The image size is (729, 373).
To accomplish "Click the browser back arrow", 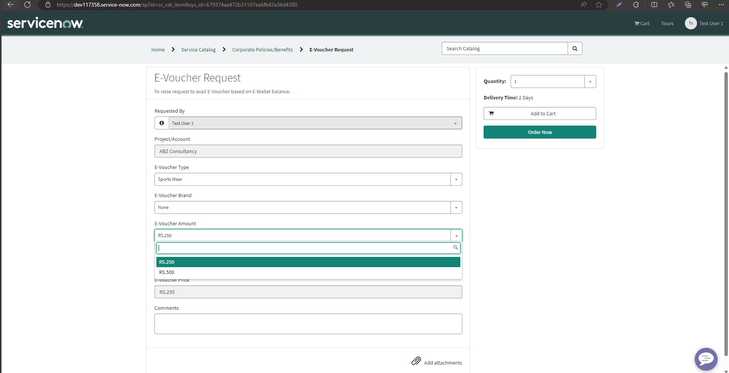I will 11,5.
